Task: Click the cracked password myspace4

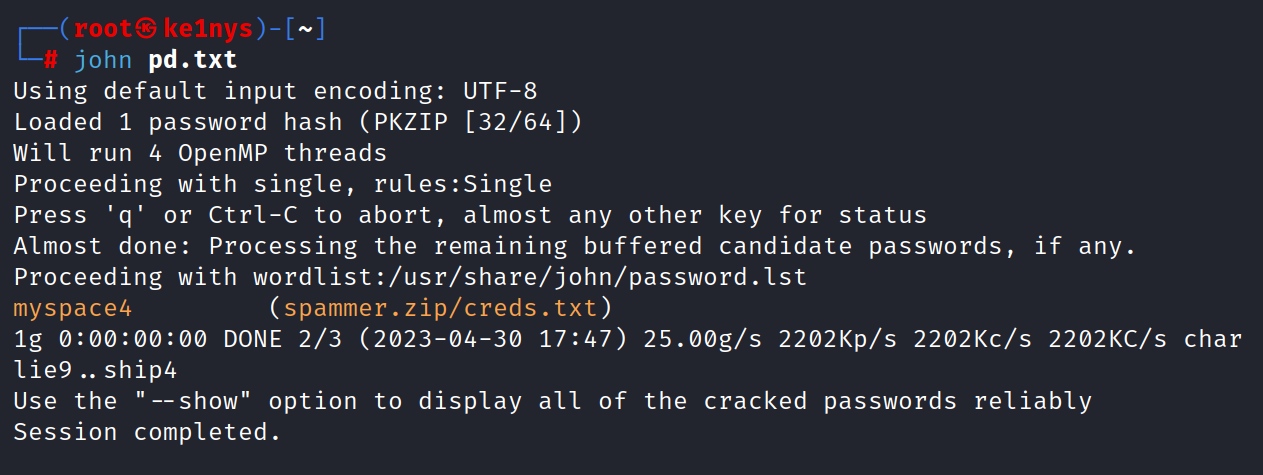Action: (72, 308)
